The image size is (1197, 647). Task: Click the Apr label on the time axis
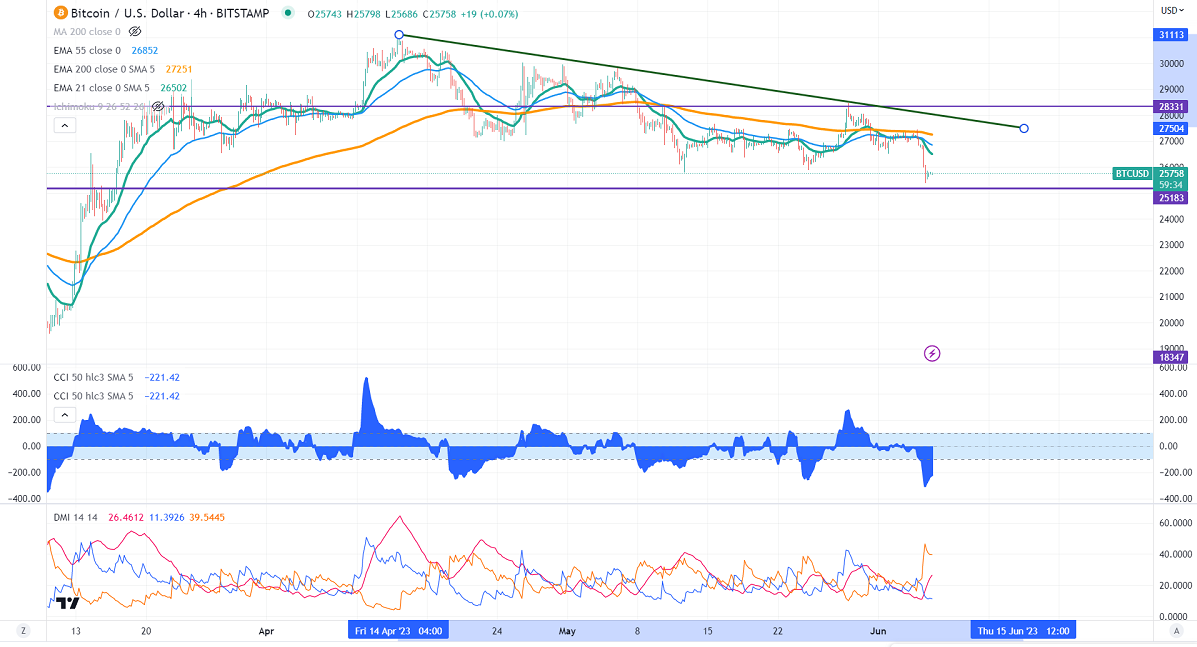[266, 631]
